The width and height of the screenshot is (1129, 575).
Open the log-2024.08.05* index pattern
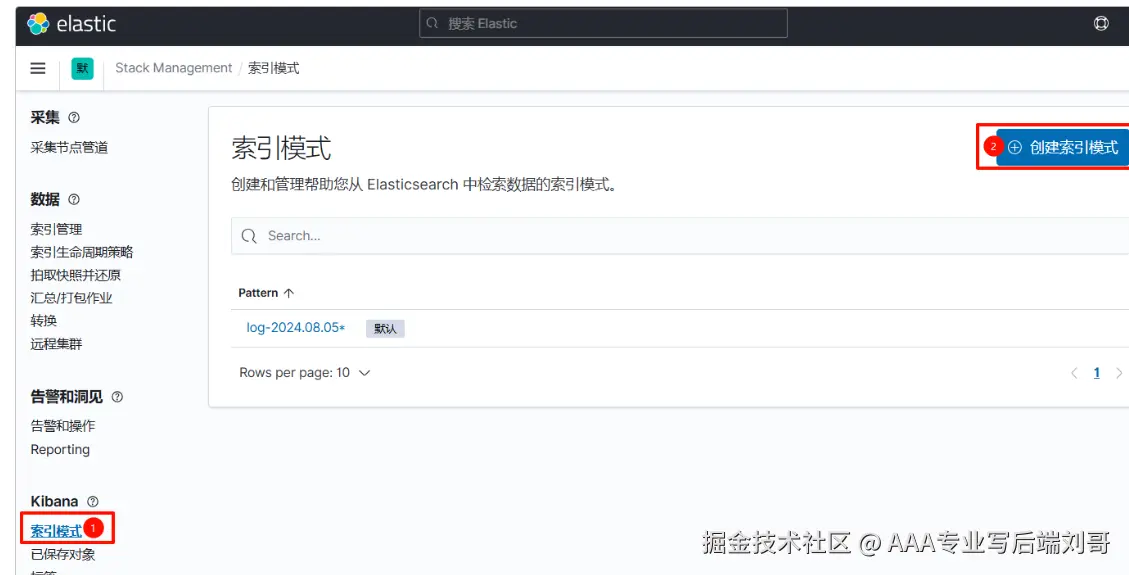(x=296, y=327)
